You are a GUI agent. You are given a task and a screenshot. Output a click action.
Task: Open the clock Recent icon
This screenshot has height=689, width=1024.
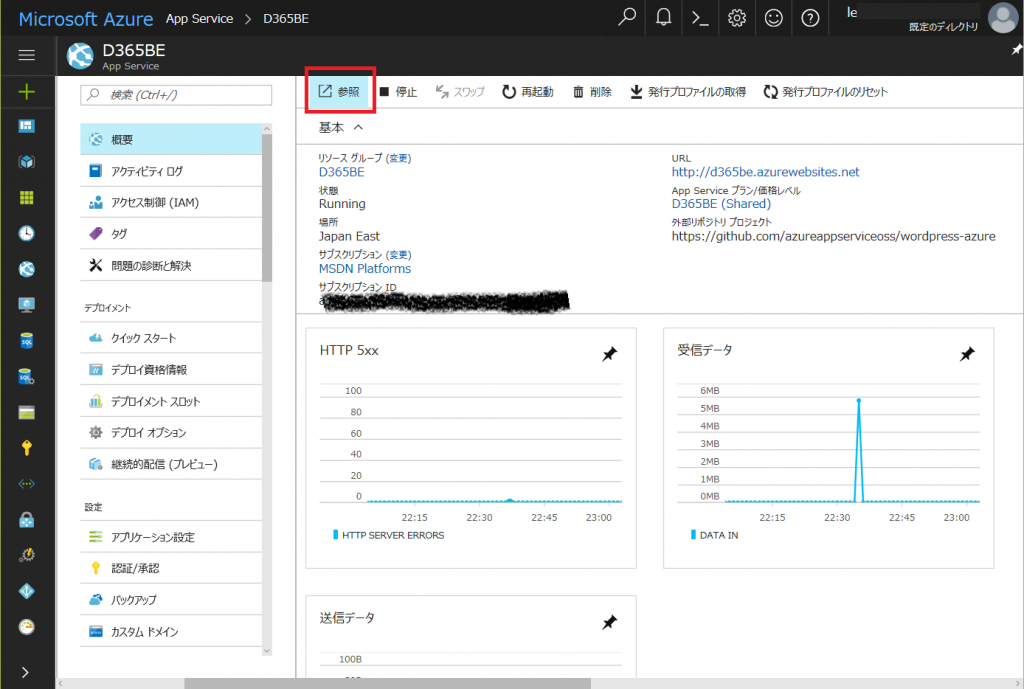(26, 233)
